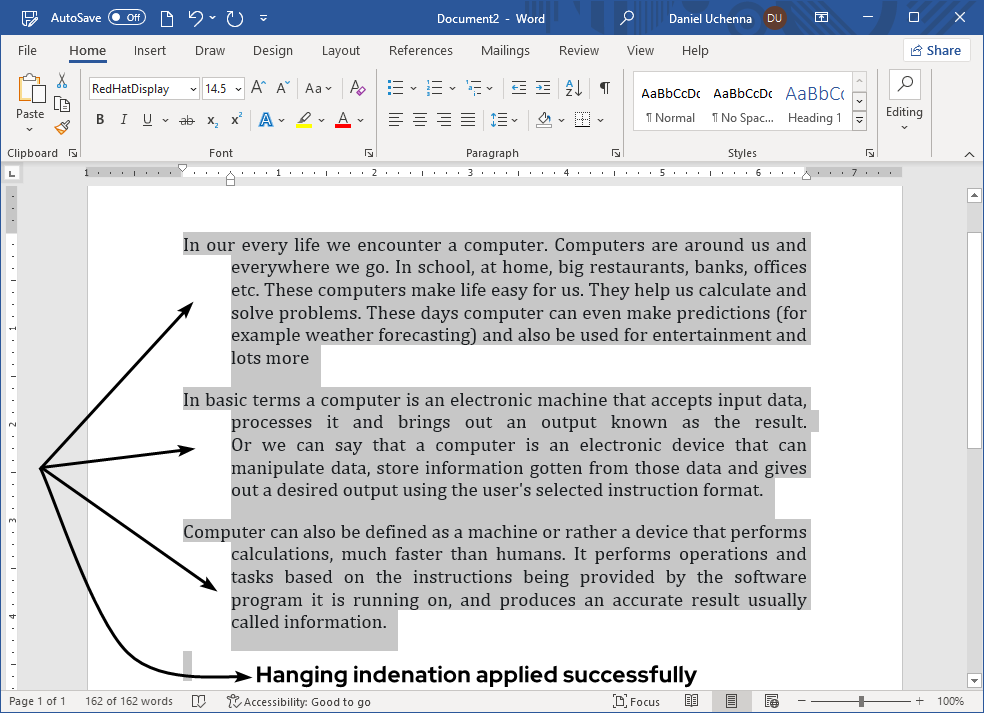
Task: Toggle show/hide paragraph marks
Action: point(604,88)
